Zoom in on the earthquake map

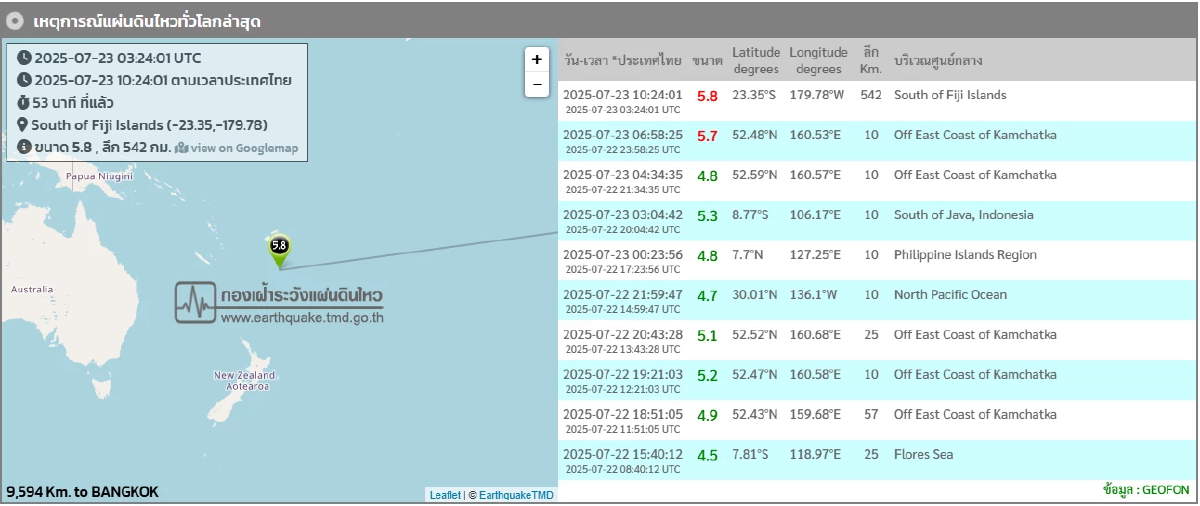pyautogui.click(x=537, y=59)
